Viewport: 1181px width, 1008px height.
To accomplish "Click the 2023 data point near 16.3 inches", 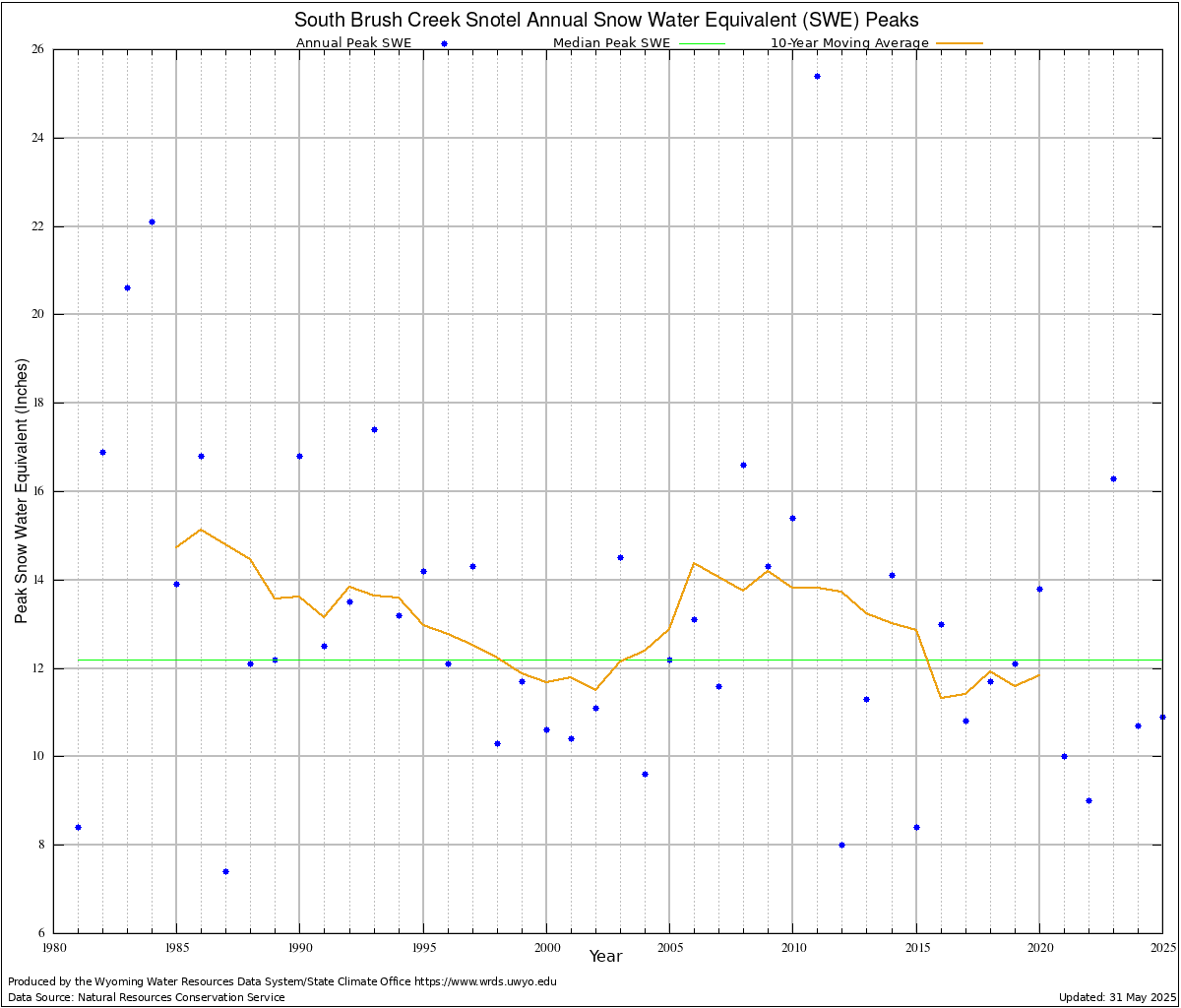I will (1113, 478).
